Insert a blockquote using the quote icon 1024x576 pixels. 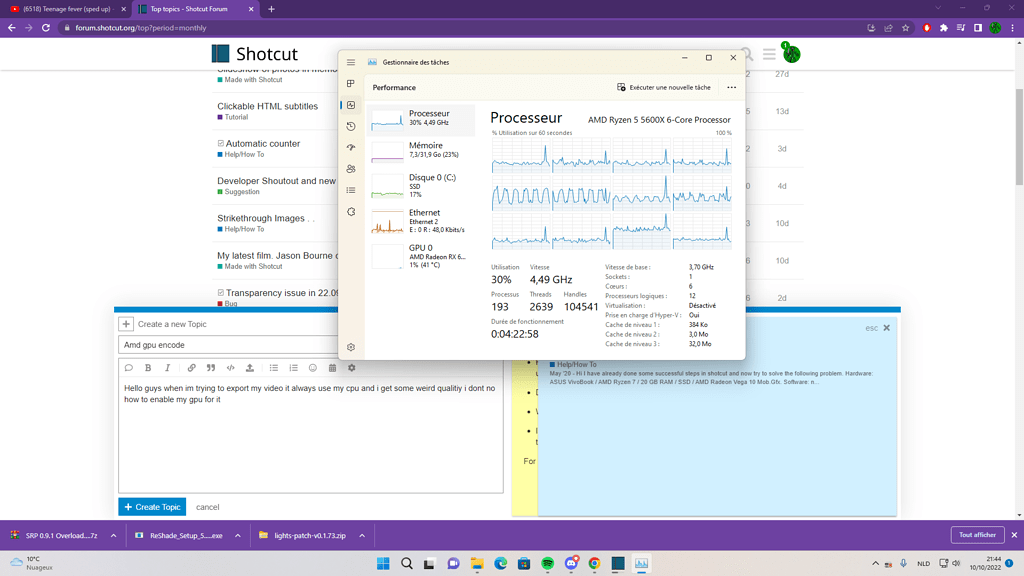tap(211, 368)
